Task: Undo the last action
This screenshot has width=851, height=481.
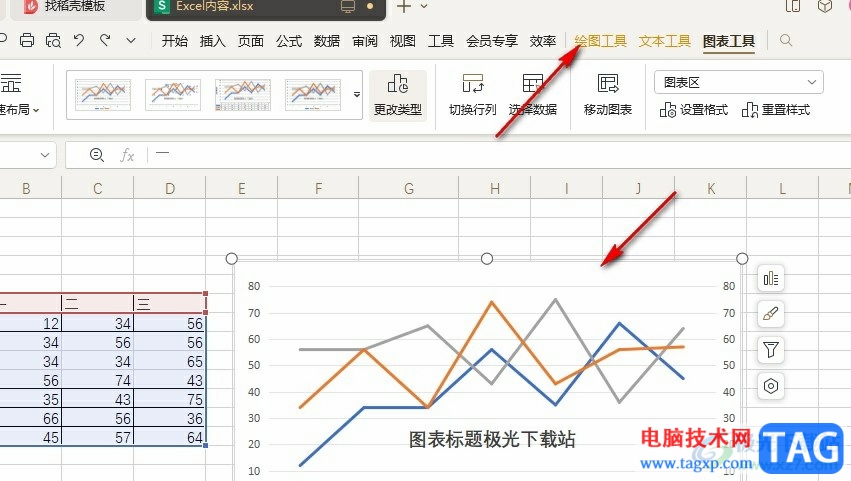Action: point(79,40)
